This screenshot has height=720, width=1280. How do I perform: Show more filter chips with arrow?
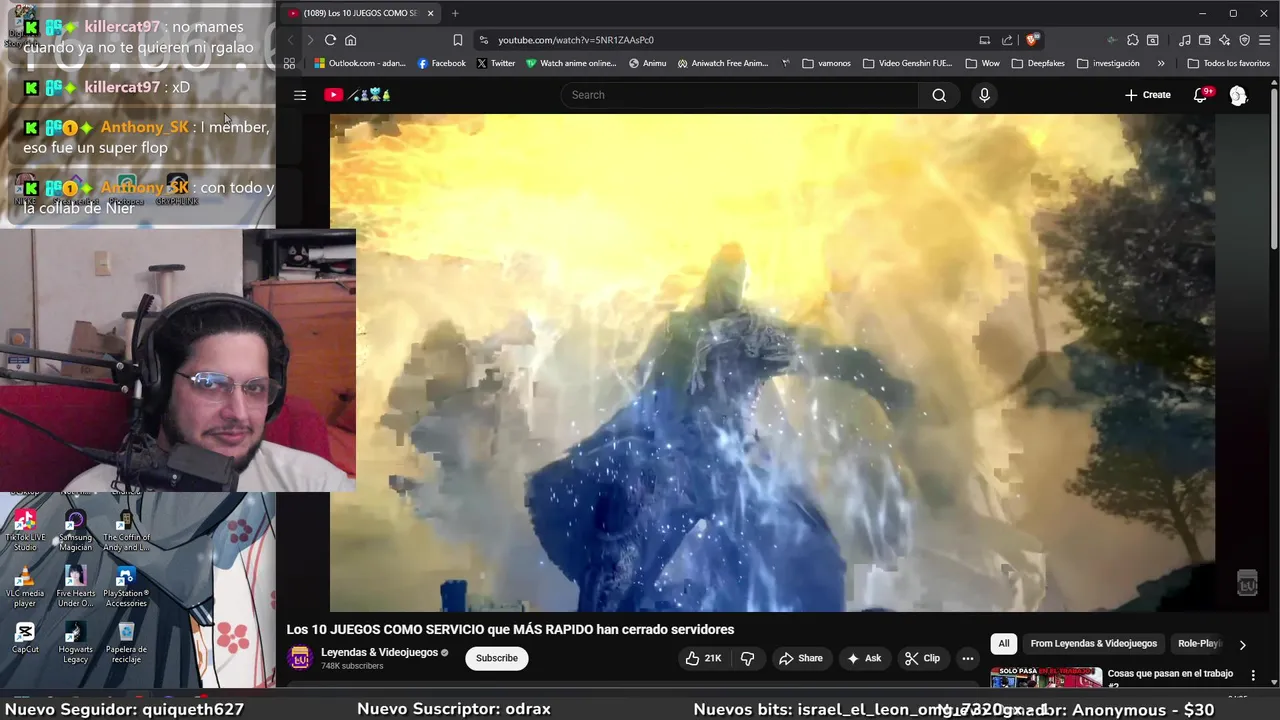click(1242, 645)
